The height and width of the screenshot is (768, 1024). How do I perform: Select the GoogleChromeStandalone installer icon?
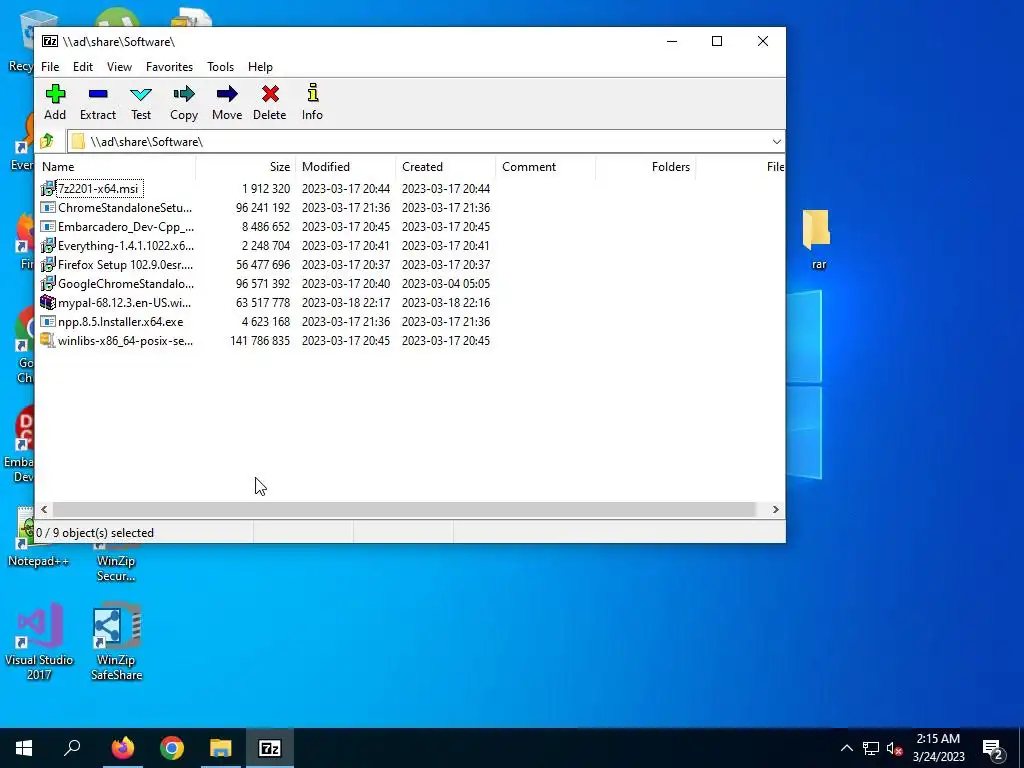point(48,283)
